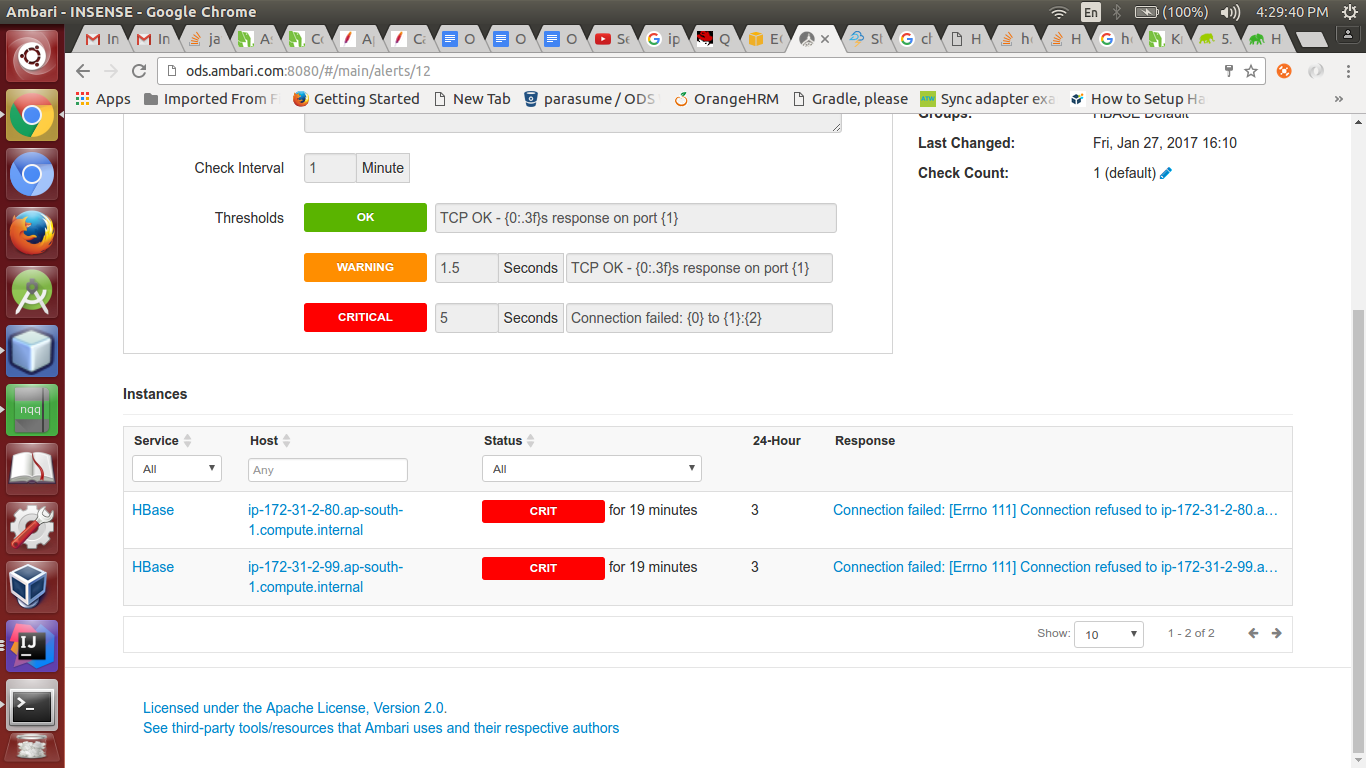The width and height of the screenshot is (1366, 768).
Task: Edit Check Count with the pencil icon
Action: click(1166, 173)
